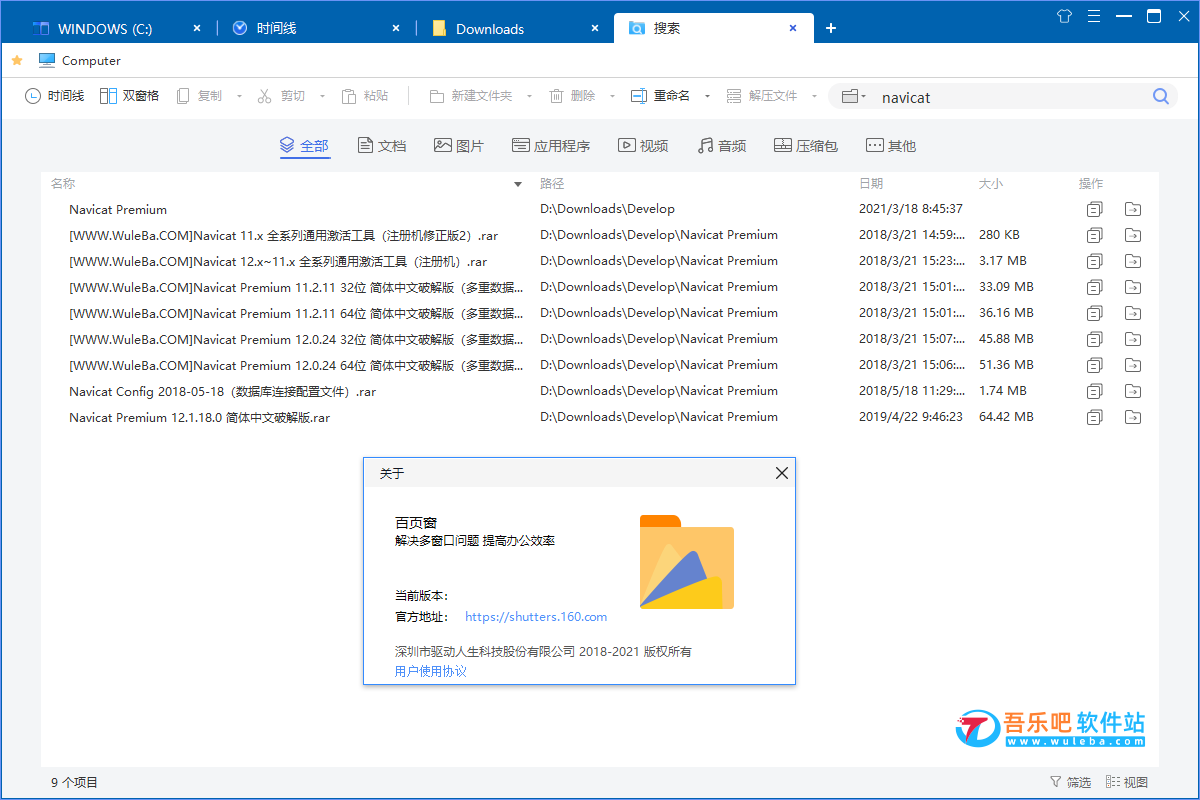Click the 视图 view button in status bar

(x=1127, y=783)
